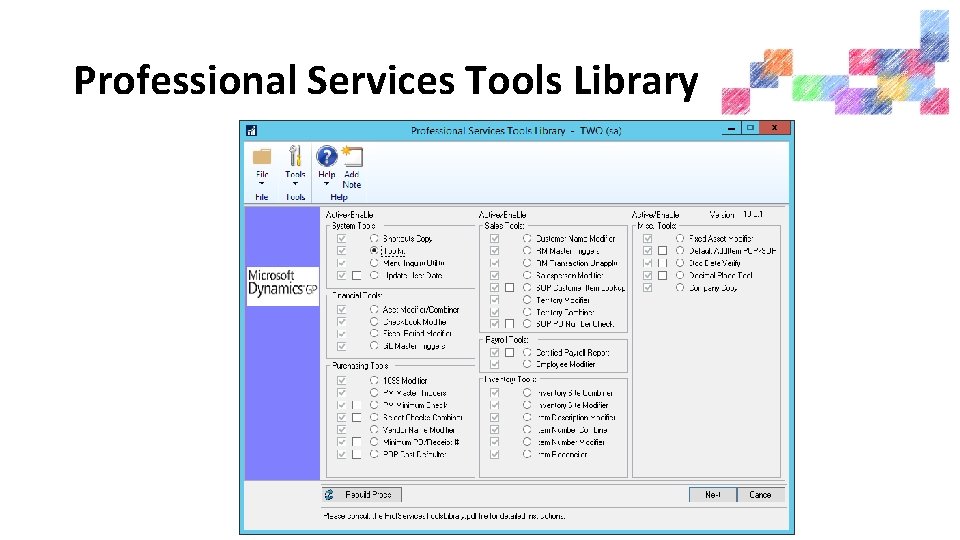960x540 pixels.
Task: Click the Rebuild Procs refresh icon
Action: coord(329,494)
